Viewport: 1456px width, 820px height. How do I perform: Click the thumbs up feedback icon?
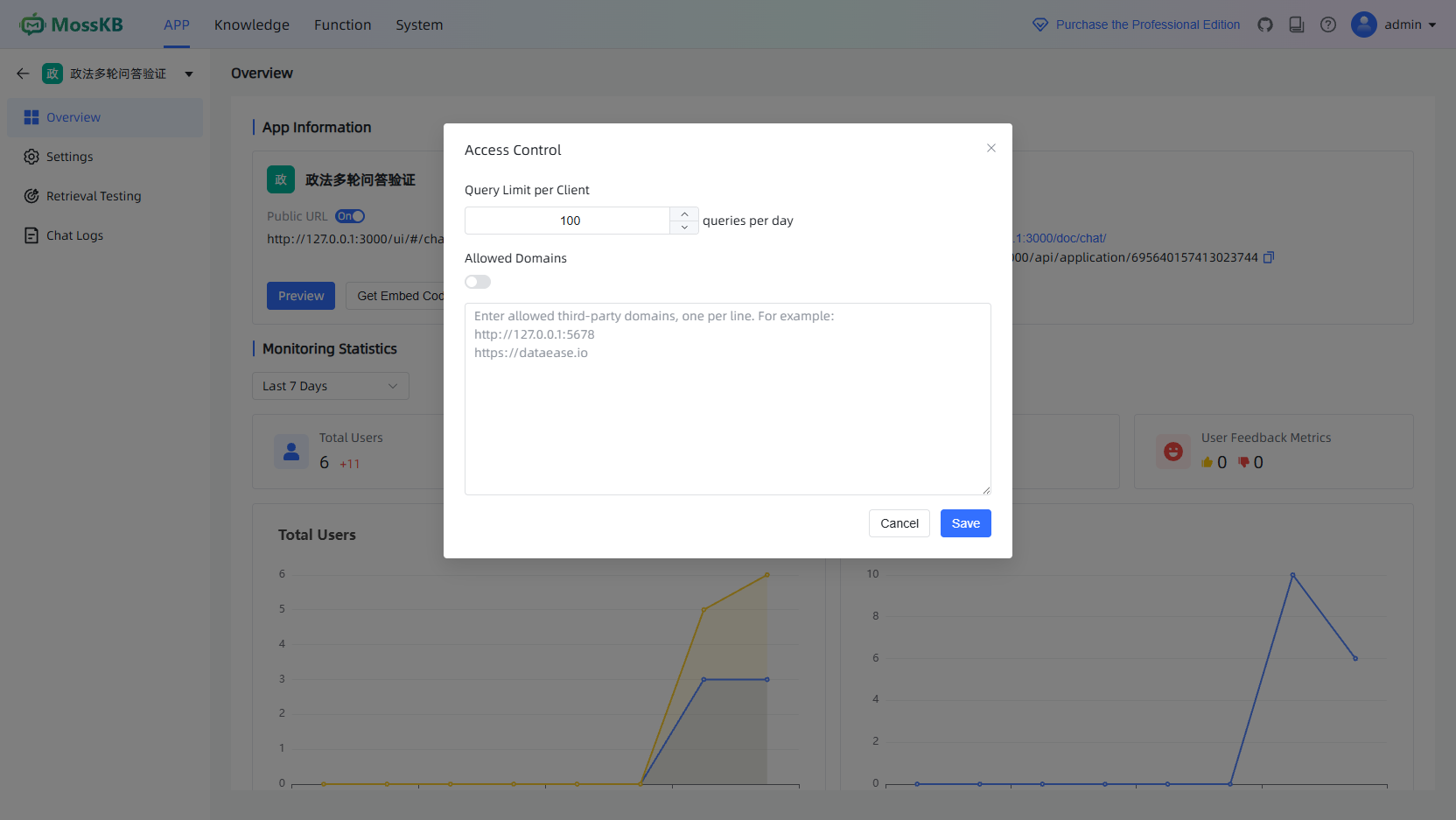point(1207,462)
